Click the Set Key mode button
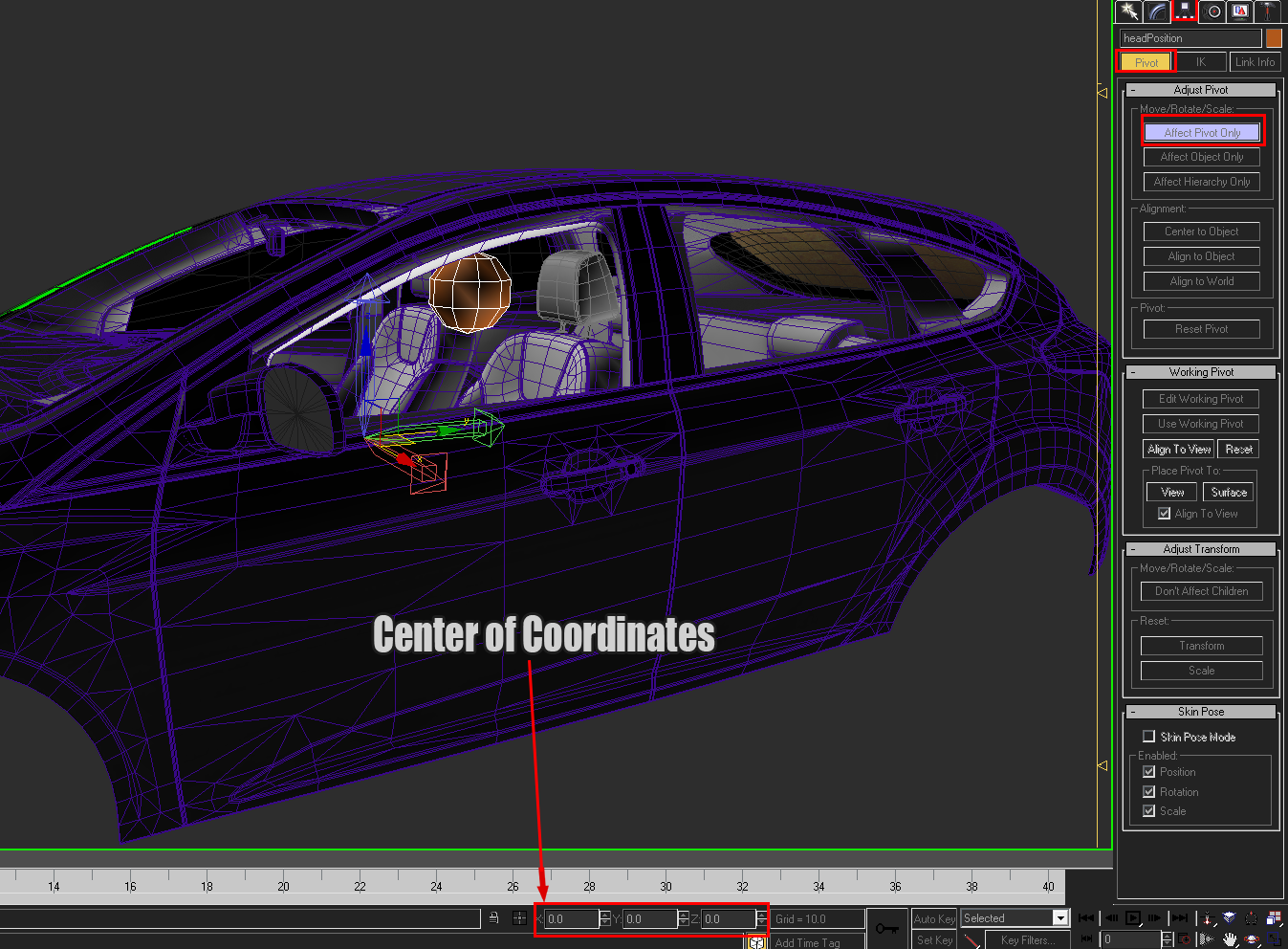 tap(934, 940)
